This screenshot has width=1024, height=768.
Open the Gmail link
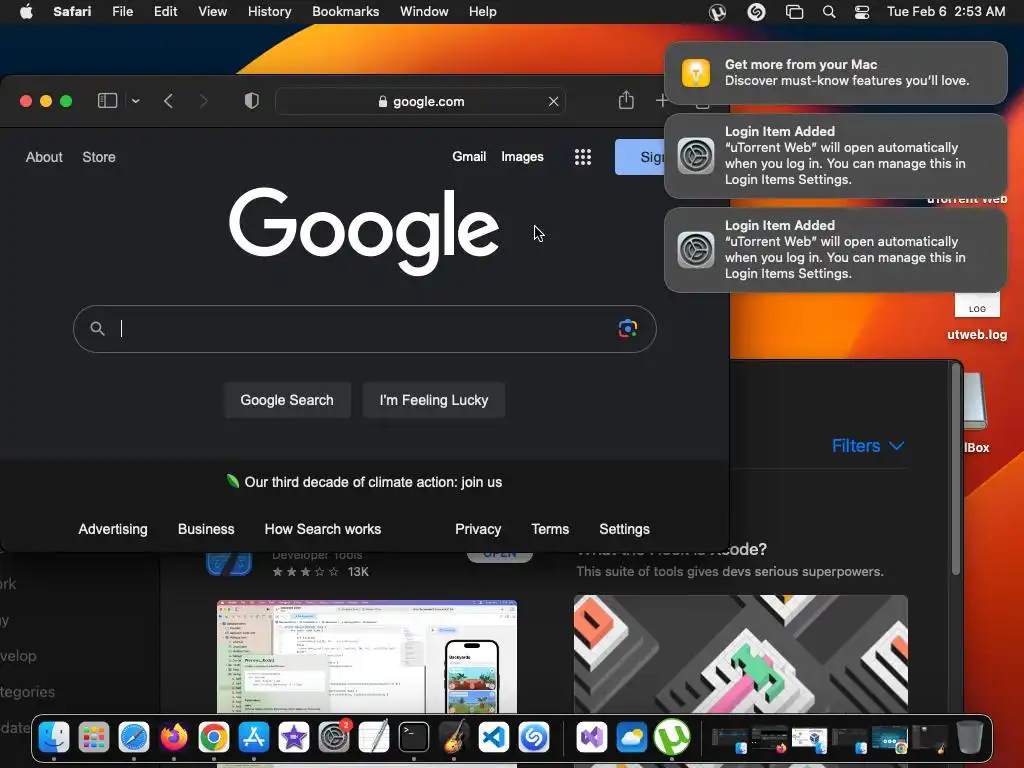pos(469,157)
